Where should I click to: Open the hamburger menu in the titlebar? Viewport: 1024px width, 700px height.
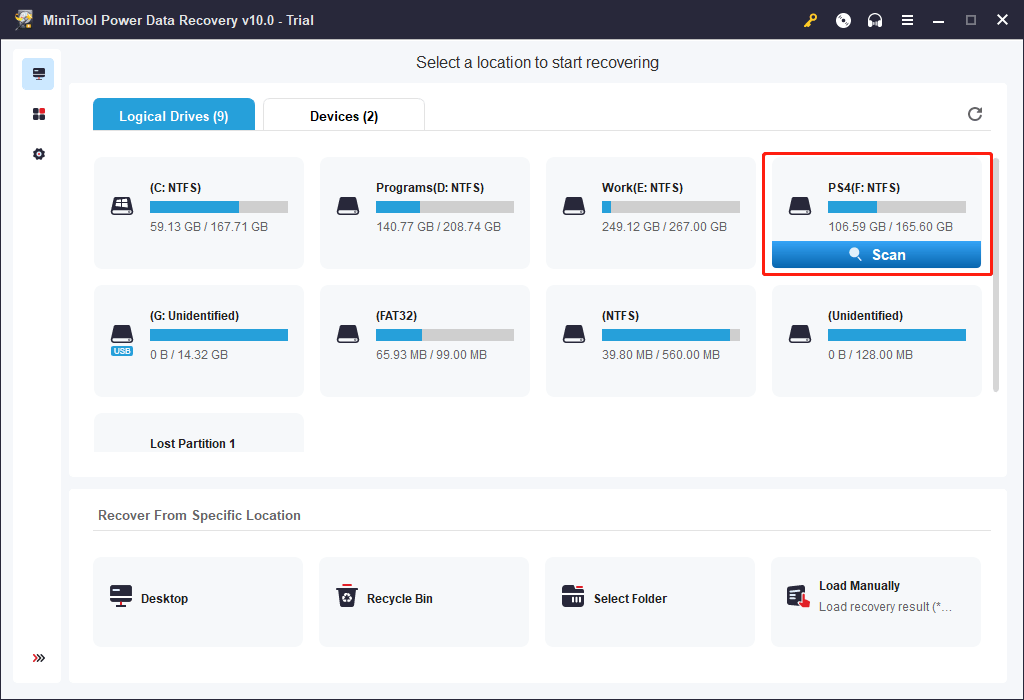[907, 19]
